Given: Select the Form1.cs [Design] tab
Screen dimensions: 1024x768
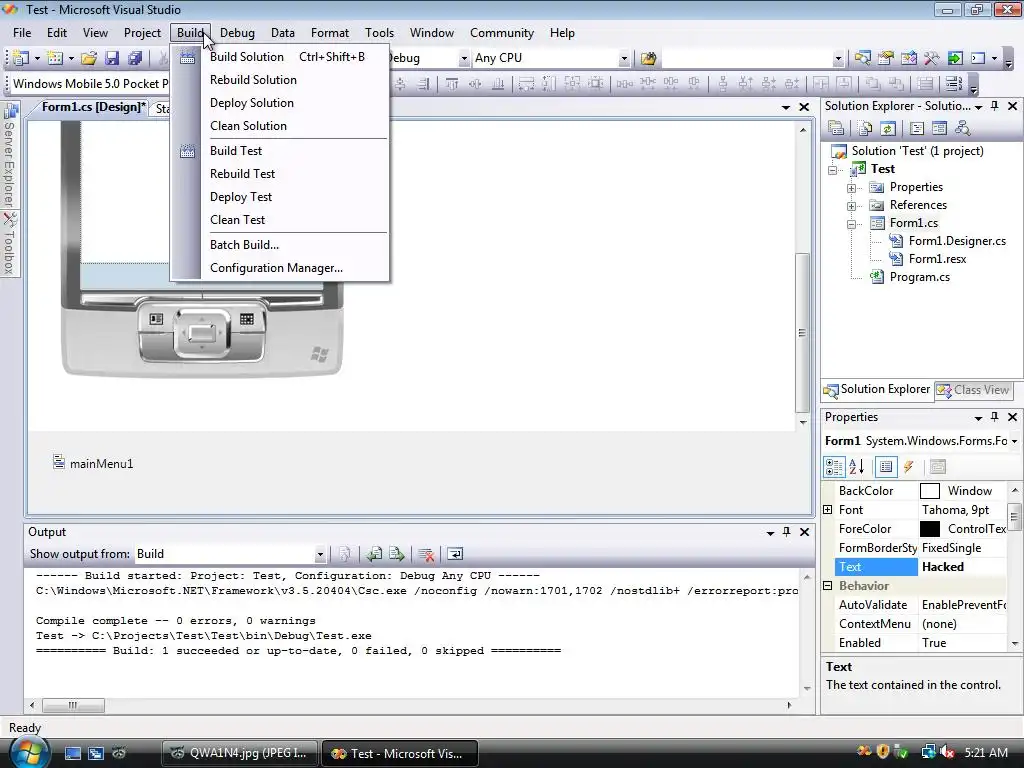Looking at the screenshot, I should pyautogui.click(x=93, y=107).
